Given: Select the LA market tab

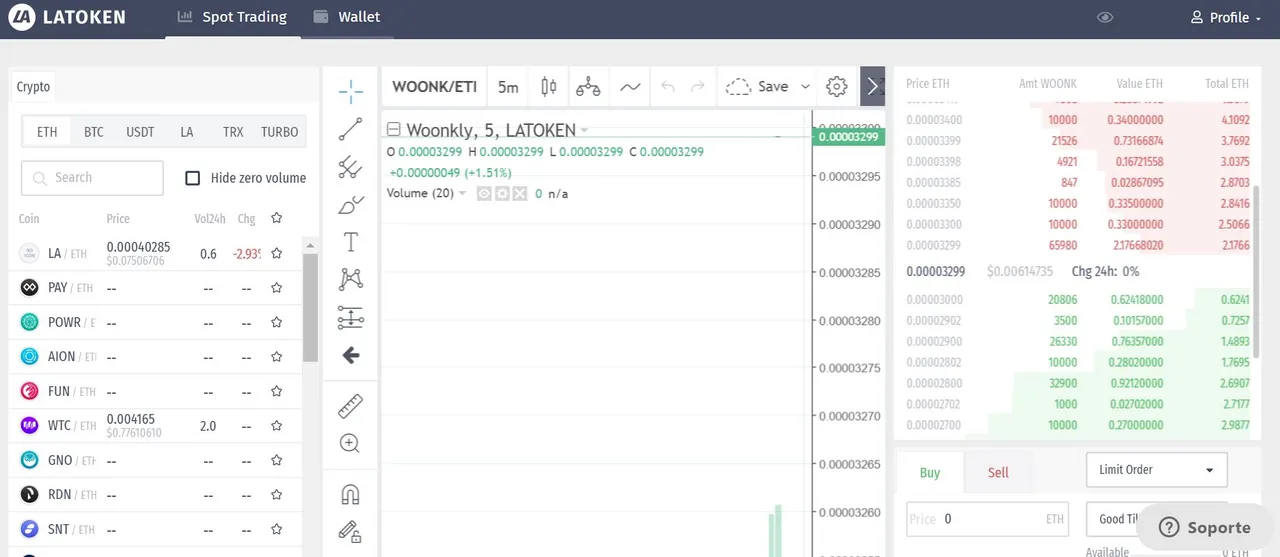Looking at the screenshot, I should [x=187, y=132].
